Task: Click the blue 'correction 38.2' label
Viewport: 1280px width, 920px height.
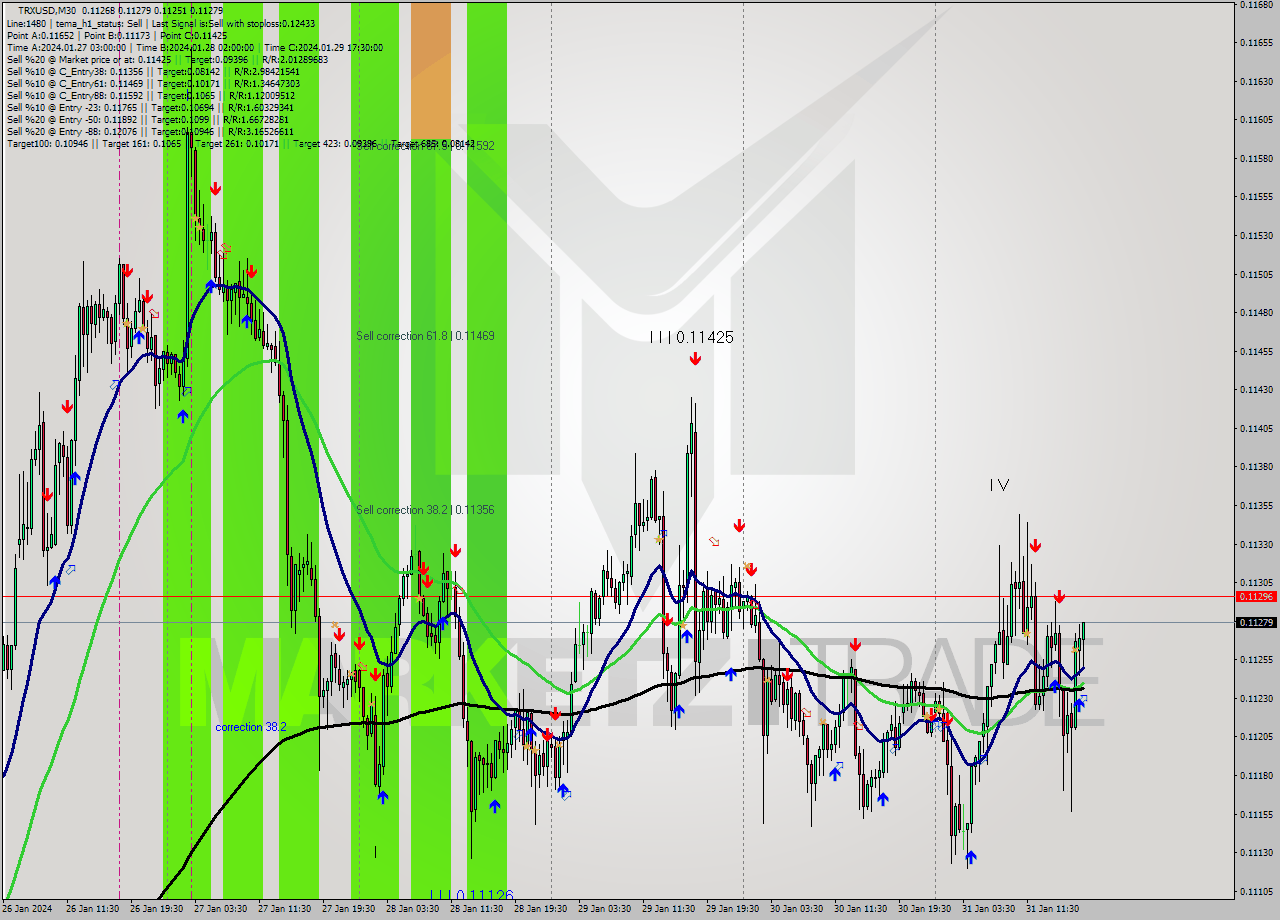Action: (x=251, y=727)
